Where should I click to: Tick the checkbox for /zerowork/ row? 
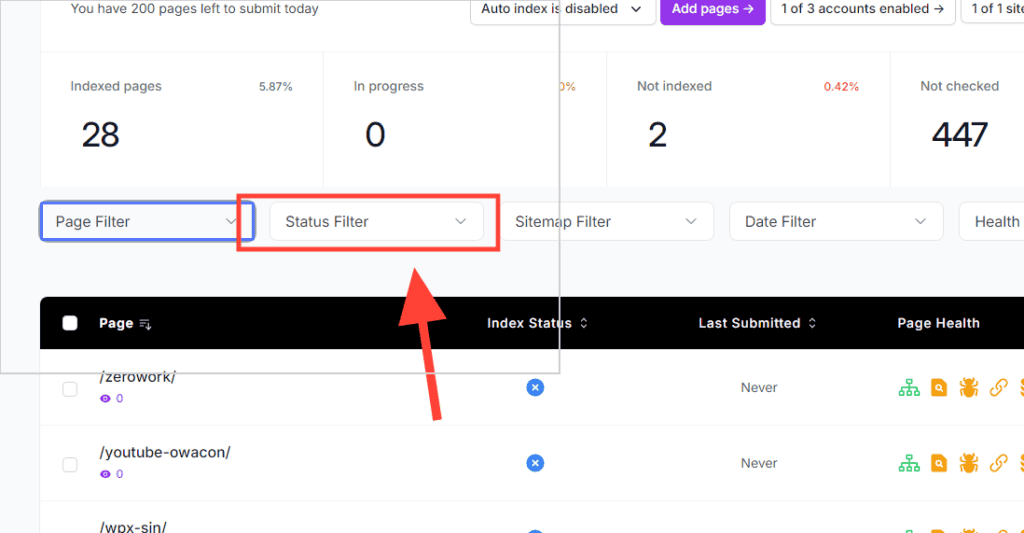[70, 389]
